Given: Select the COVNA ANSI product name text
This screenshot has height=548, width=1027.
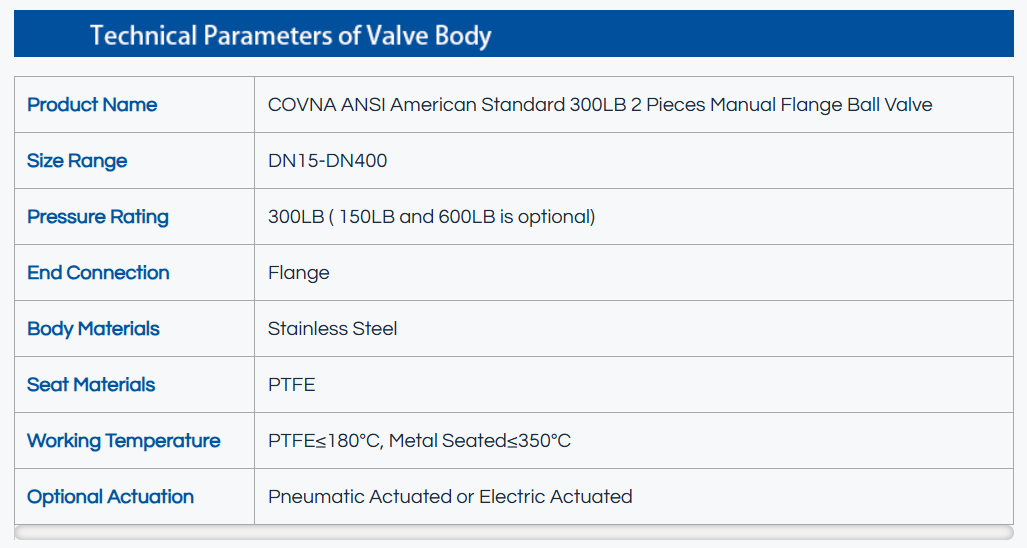Looking at the screenshot, I should [x=600, y=105].
